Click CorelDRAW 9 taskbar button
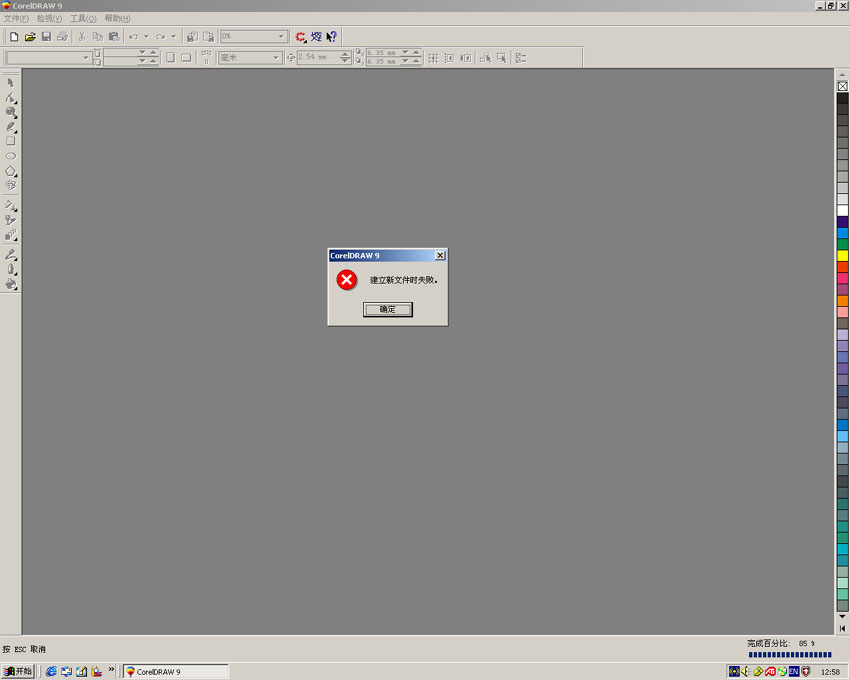The height and width of the screenshot is (680, 850). 176,671
